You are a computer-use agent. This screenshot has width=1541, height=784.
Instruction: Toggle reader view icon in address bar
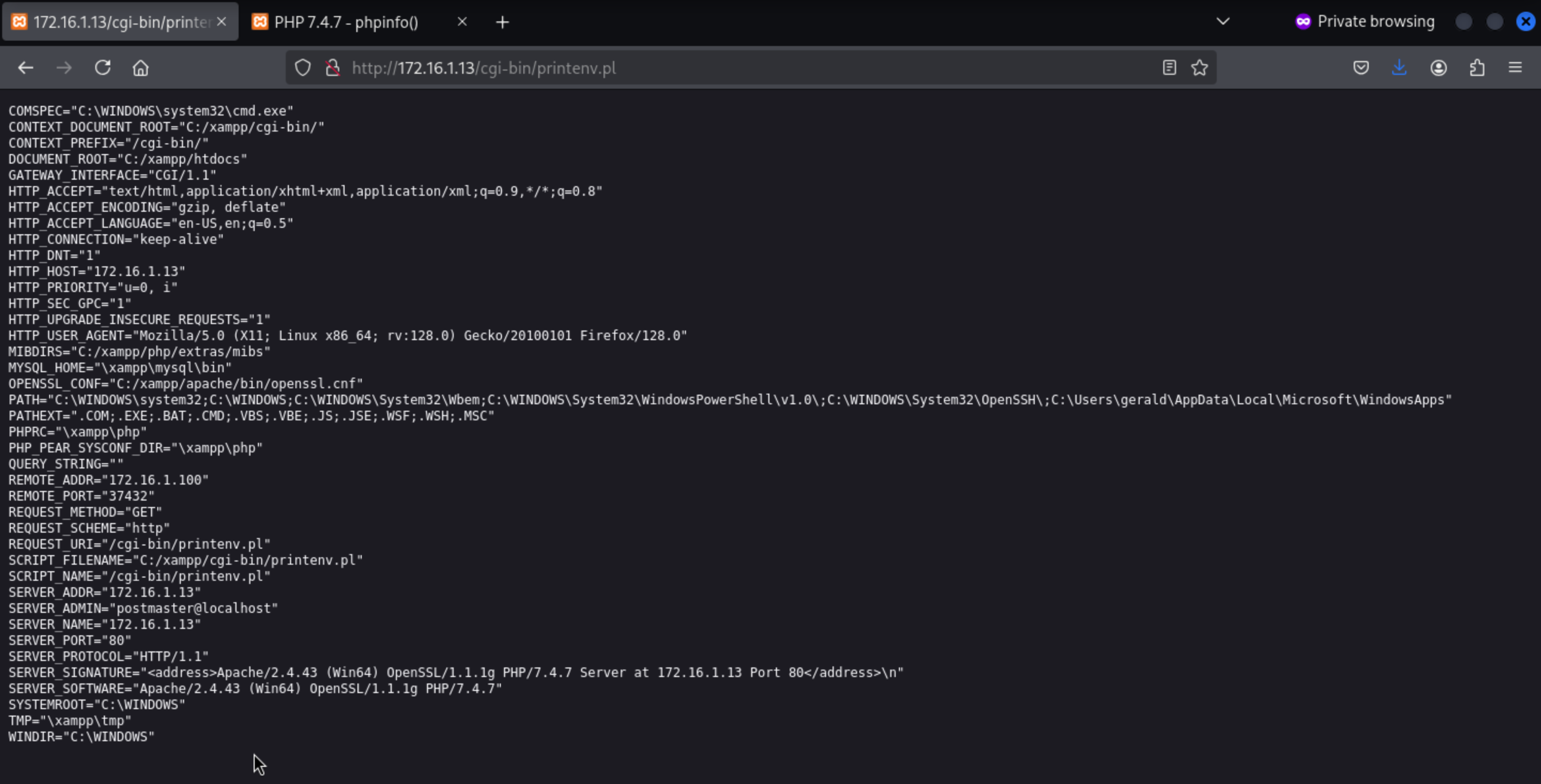pyautogui.click(x=1169, y=67)
